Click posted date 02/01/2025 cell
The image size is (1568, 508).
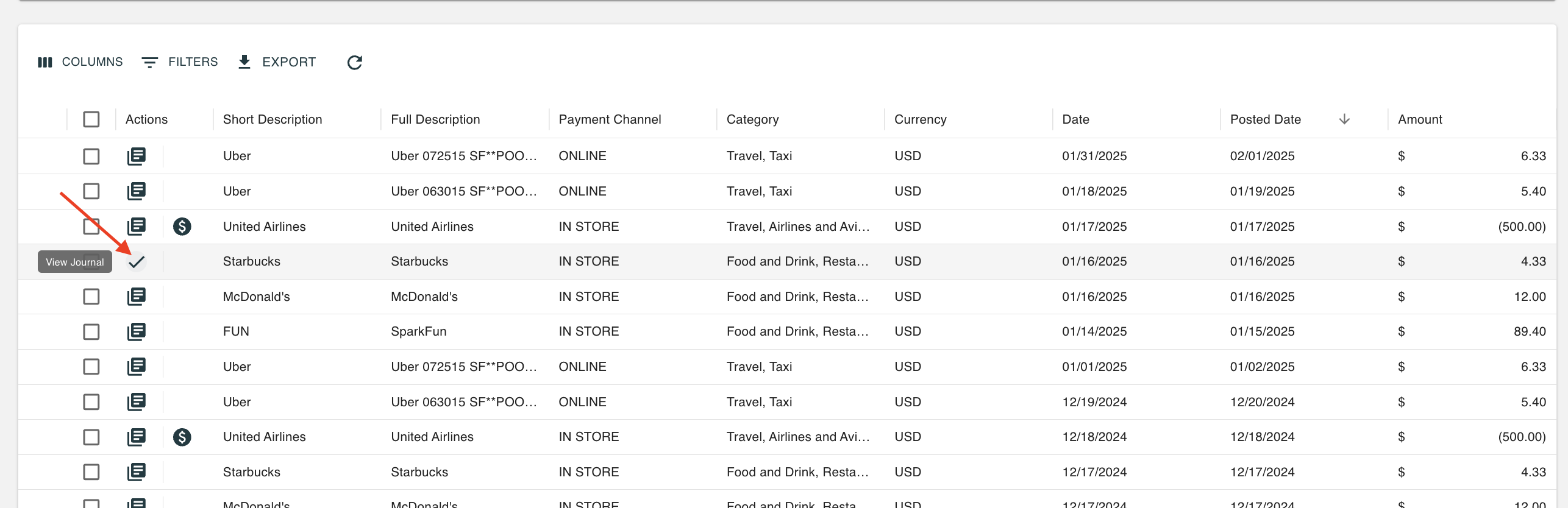tap(1262, 156)
